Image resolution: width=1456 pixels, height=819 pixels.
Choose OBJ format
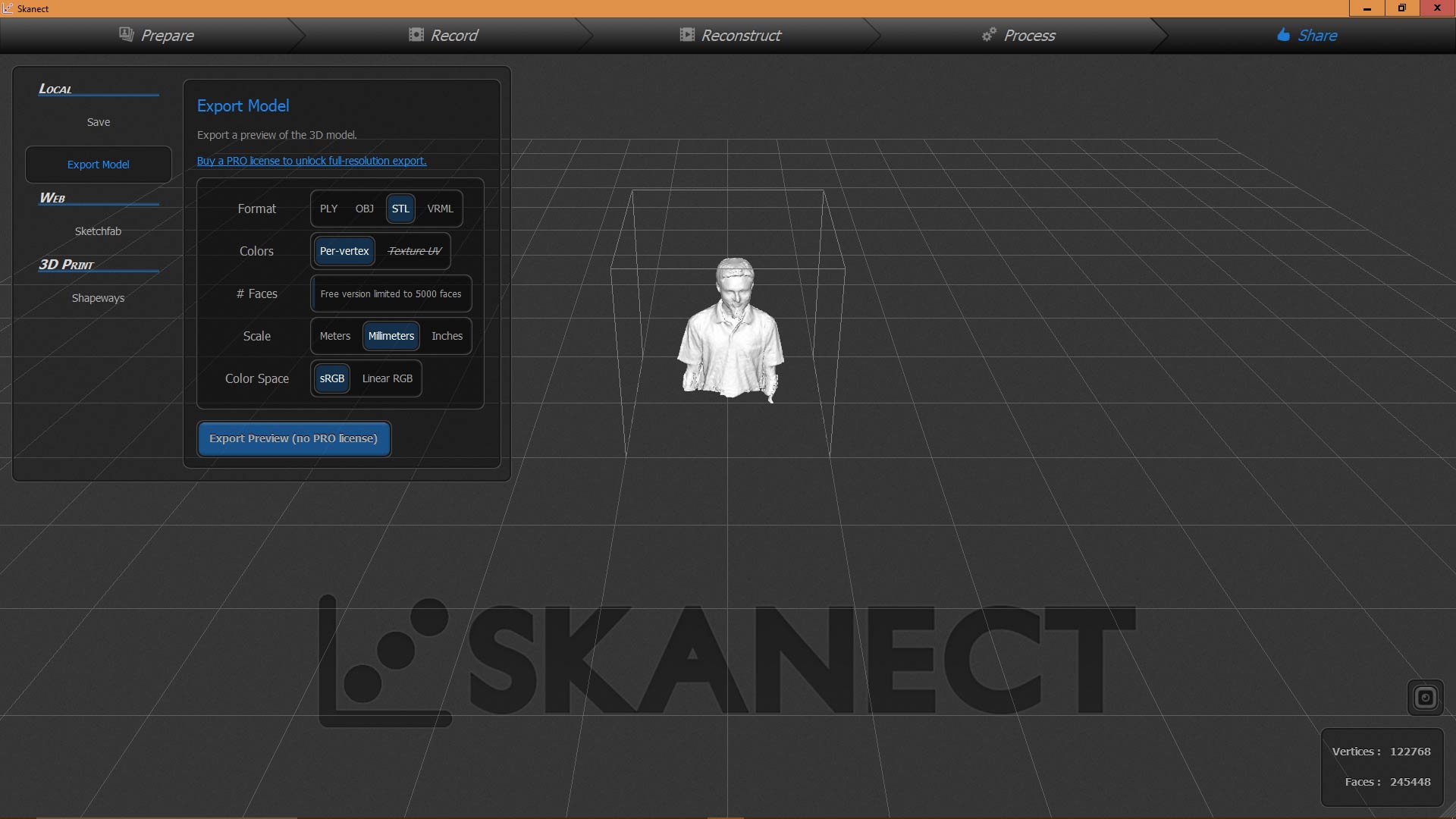pyautogui.click(x=365, y=209)
